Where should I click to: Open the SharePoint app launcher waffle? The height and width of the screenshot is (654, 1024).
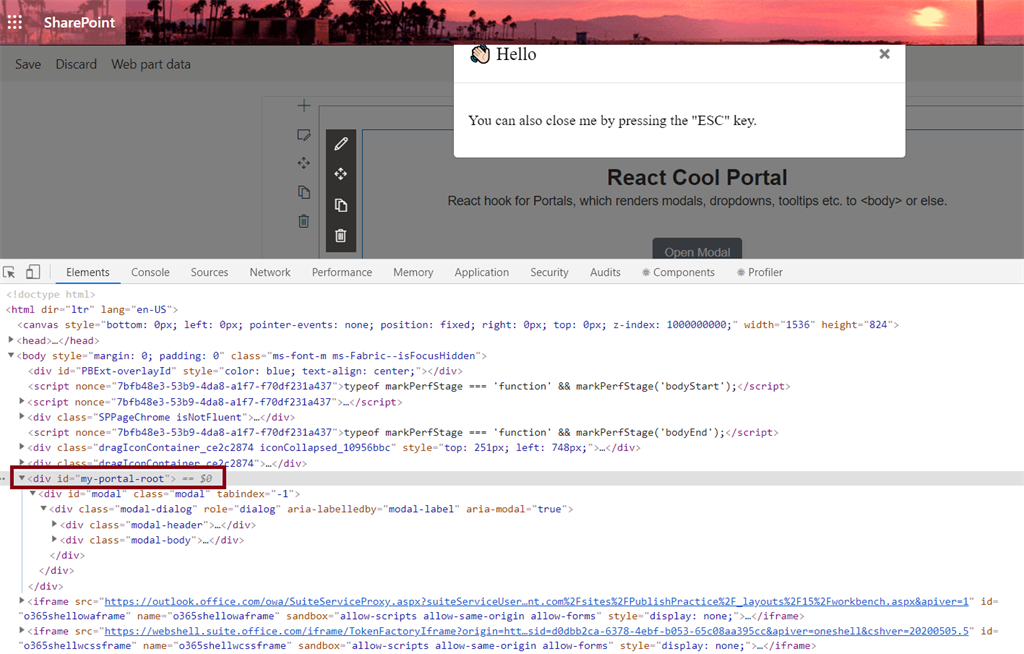[x=14, y=22]
